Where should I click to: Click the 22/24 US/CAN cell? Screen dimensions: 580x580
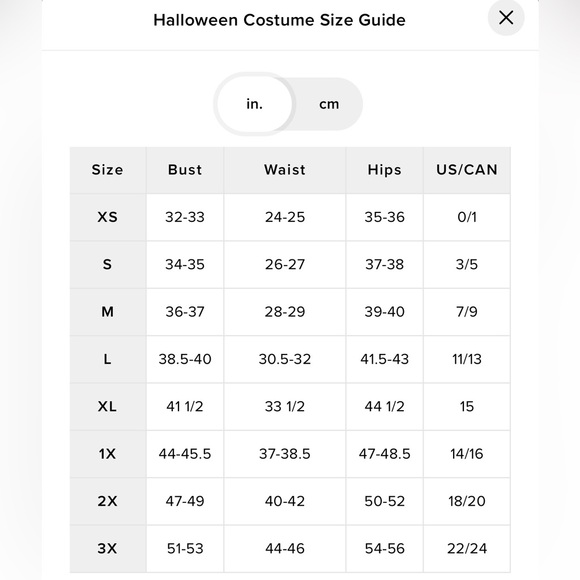pos(467,549)
